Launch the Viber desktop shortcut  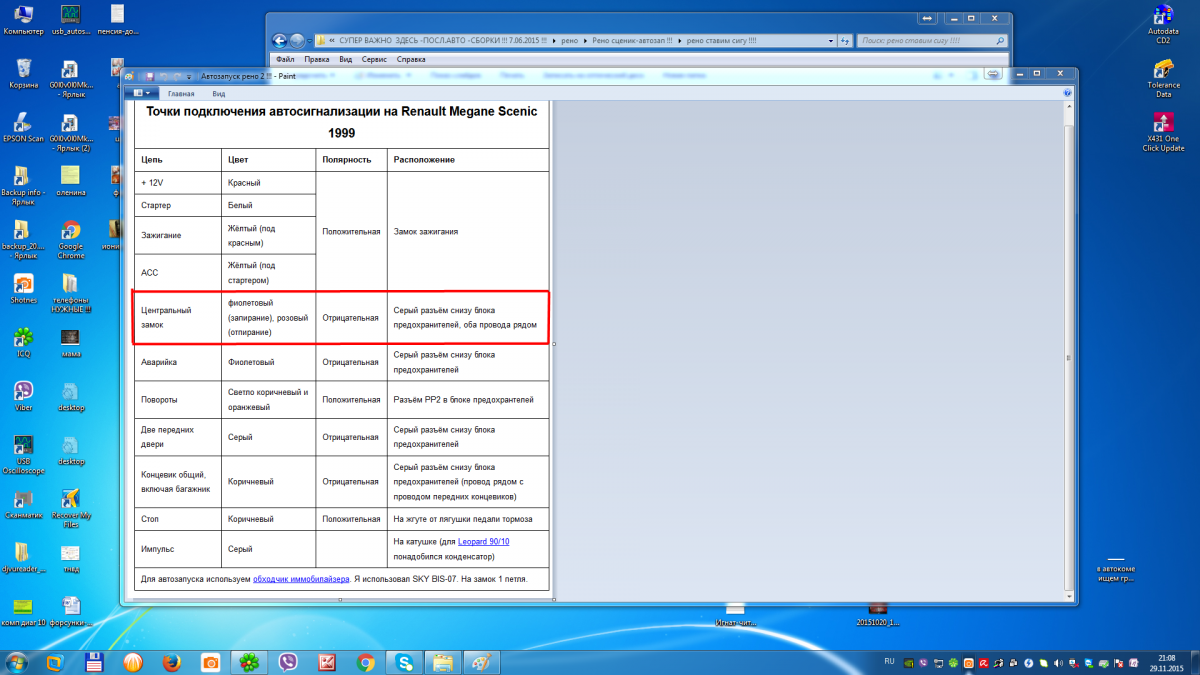click(23, 395)
